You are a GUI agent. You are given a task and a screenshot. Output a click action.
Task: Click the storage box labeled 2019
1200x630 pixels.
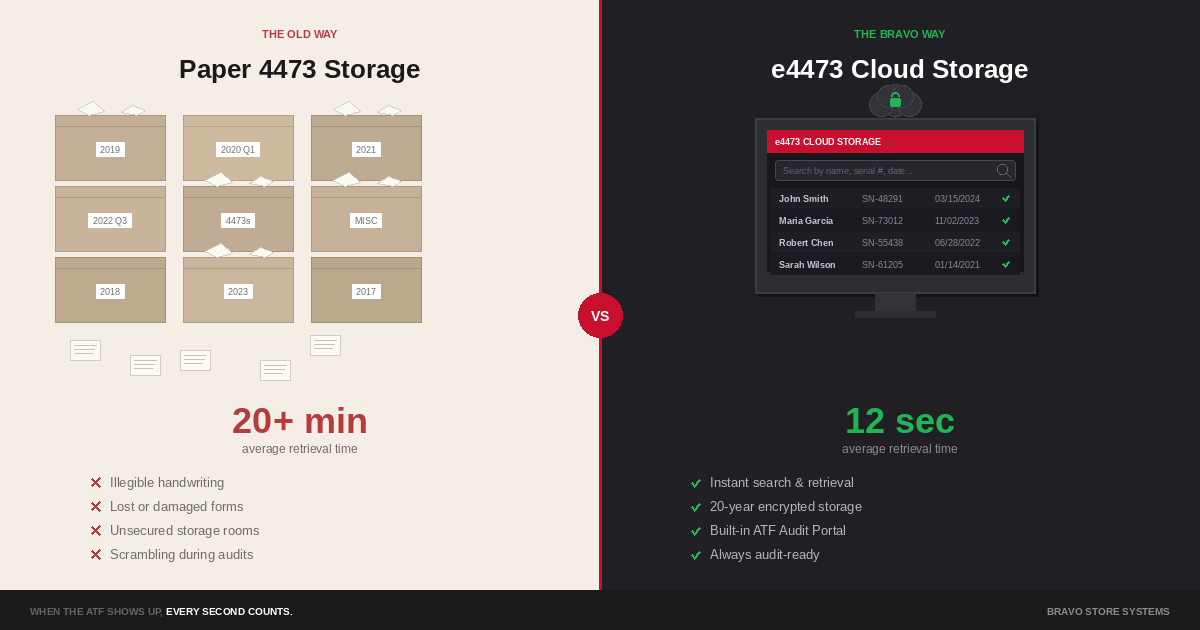coord(110,148)
